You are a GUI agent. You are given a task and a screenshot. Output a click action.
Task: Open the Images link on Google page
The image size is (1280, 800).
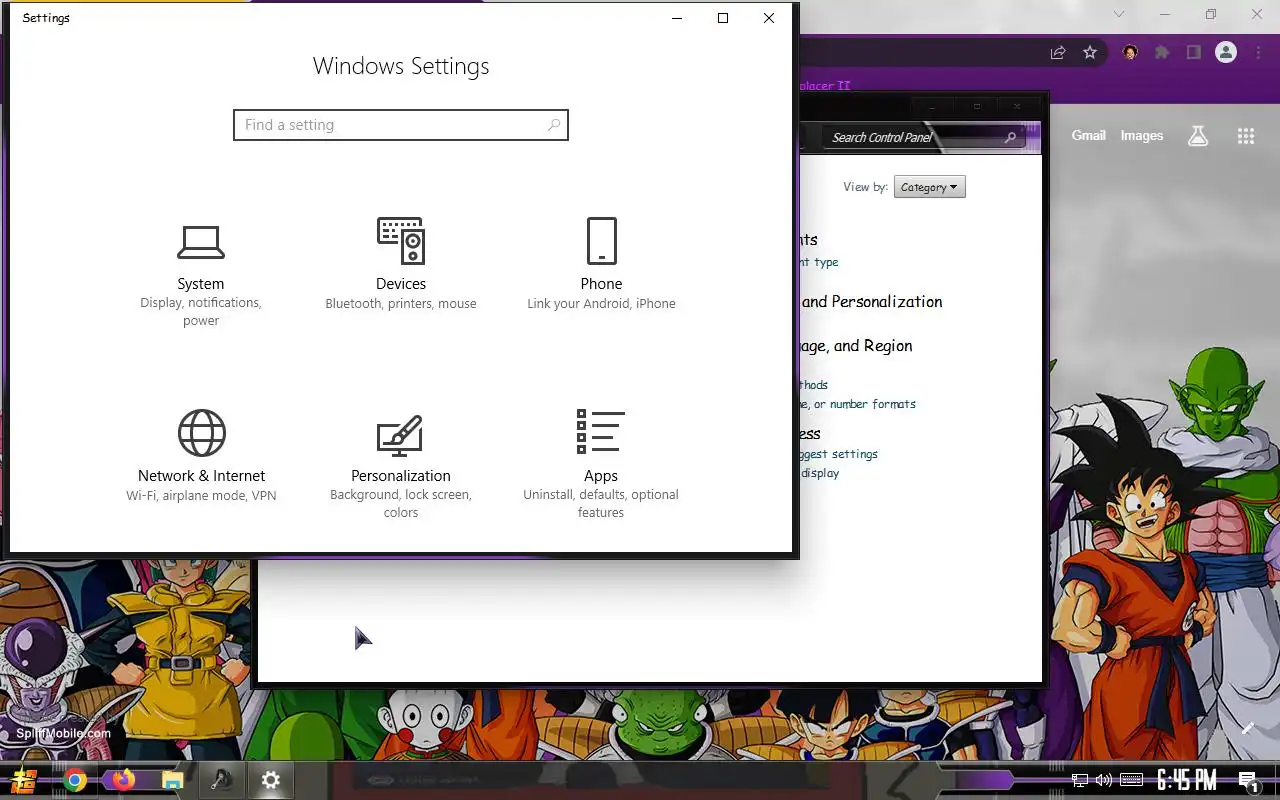(1141, 136)
